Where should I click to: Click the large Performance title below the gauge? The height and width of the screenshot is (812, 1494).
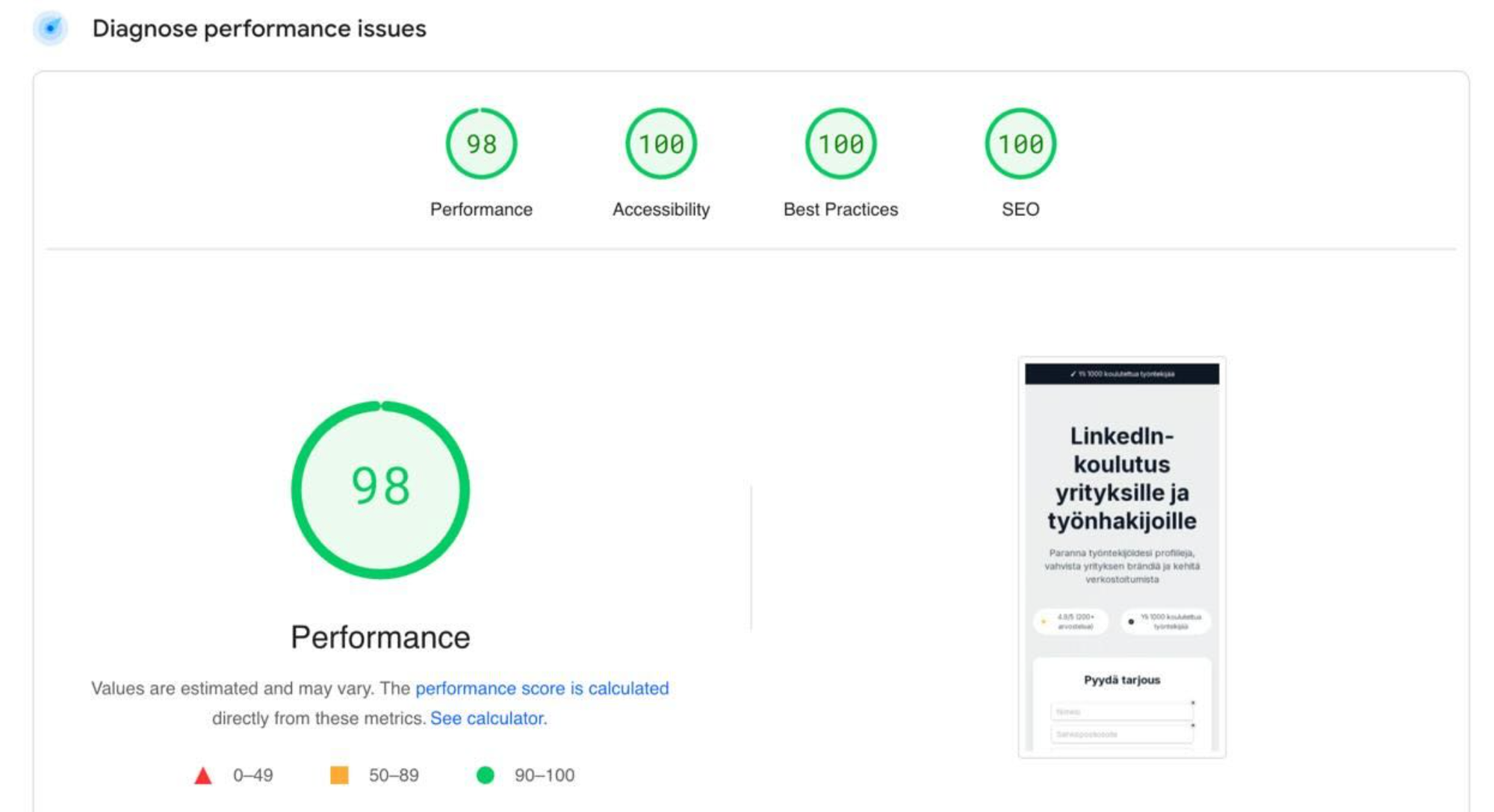(x=380, y=637)
